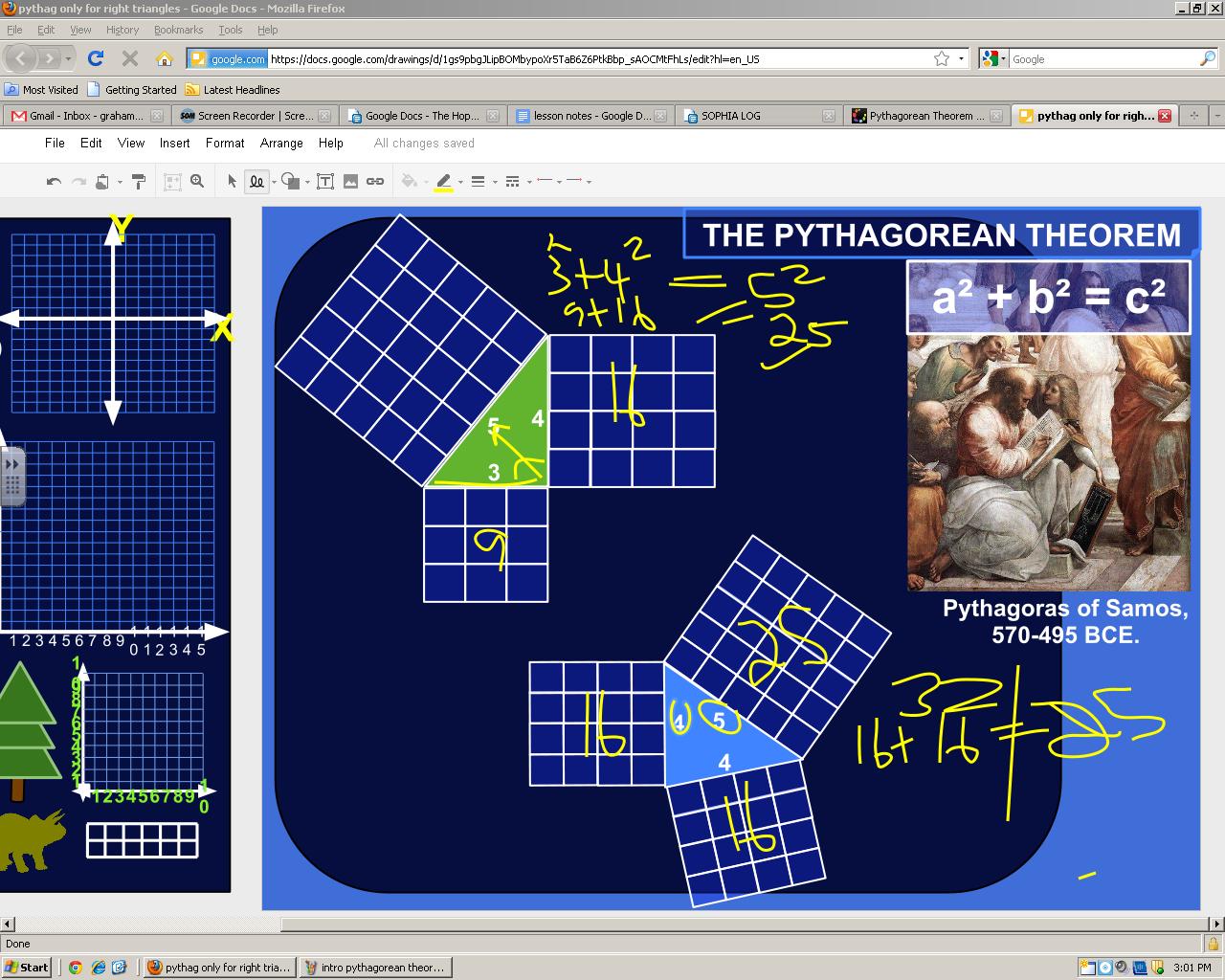
Task: Open the Most Visited bookmarks button
Action: click(41, 89)
